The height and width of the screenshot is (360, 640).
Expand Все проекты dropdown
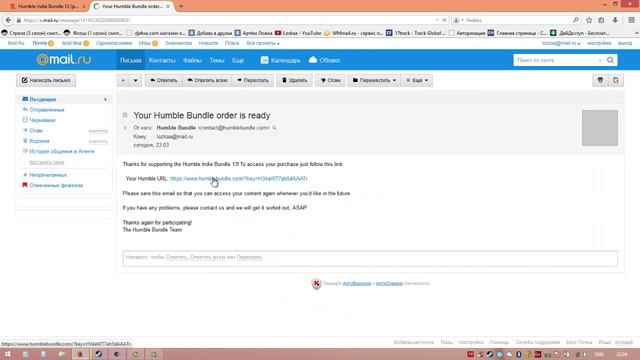point(263,43)
